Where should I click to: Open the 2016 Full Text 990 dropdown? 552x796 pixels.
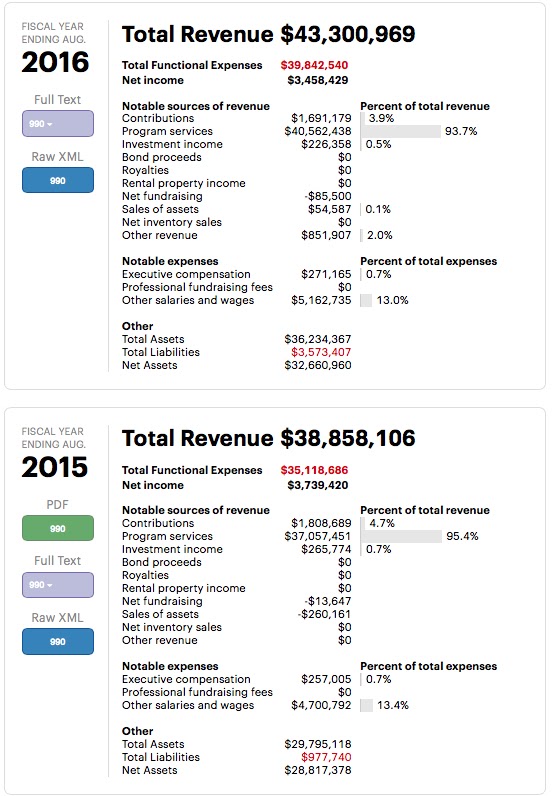pyautogui.click(x=57, y=123)
